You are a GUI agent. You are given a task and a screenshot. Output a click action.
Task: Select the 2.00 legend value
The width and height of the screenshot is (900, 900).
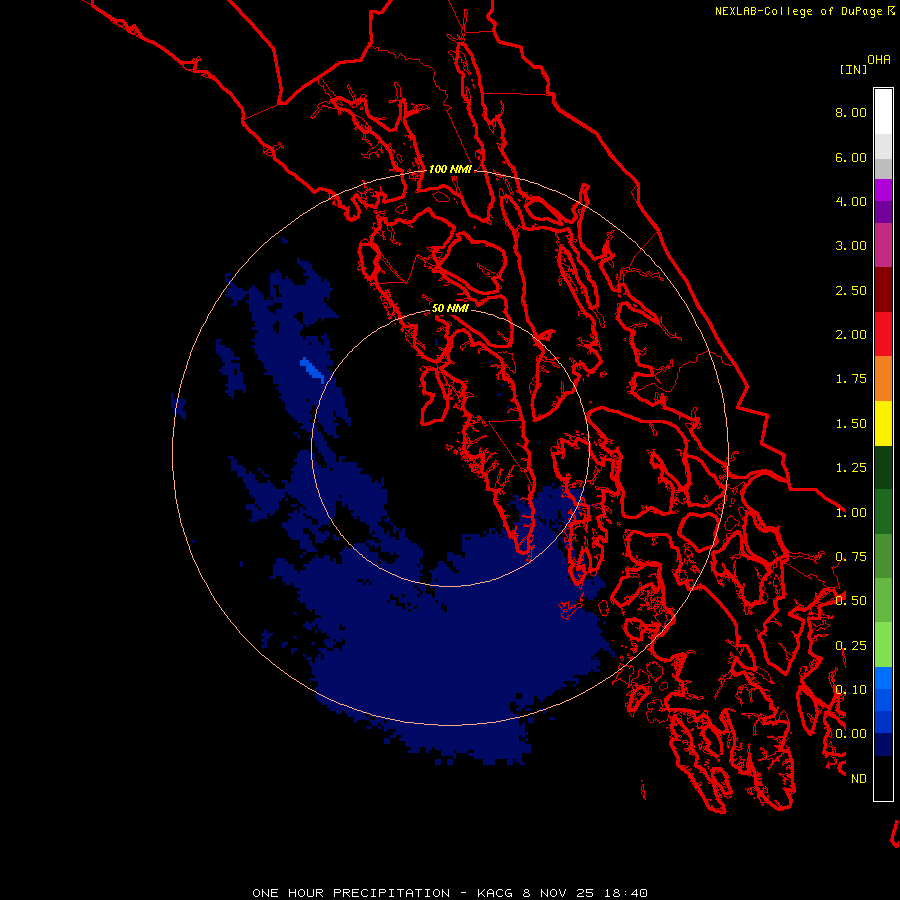(x=851, y=335)
